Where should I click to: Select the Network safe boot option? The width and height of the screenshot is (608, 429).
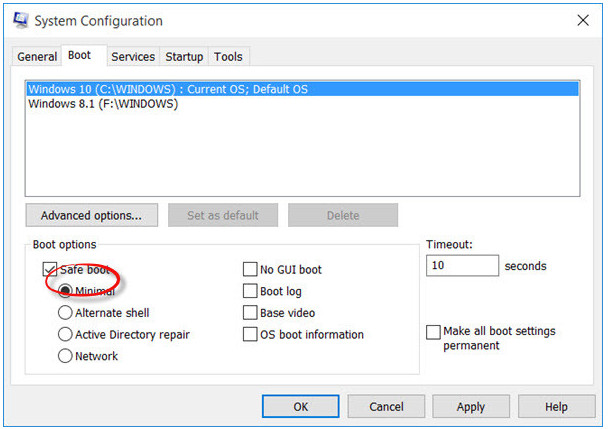coord(65,356)
